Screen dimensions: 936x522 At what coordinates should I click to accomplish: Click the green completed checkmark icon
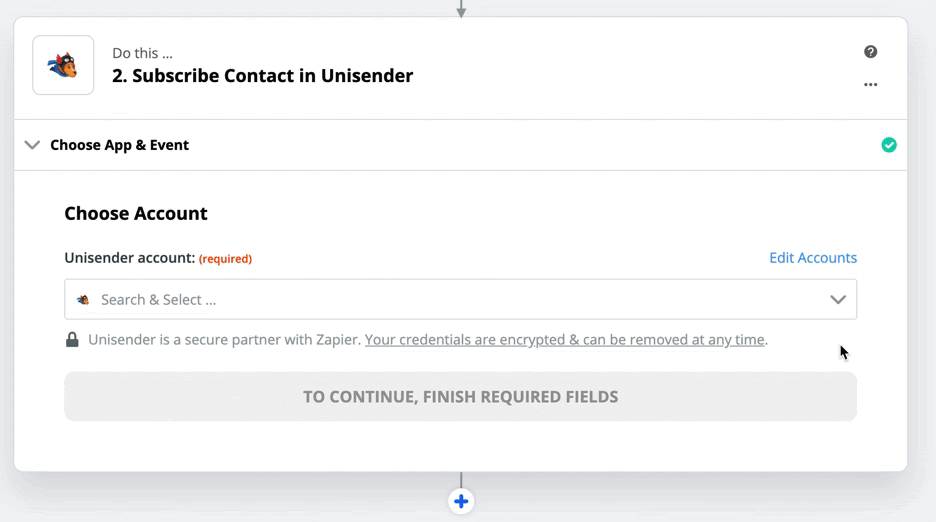point(889,145)
